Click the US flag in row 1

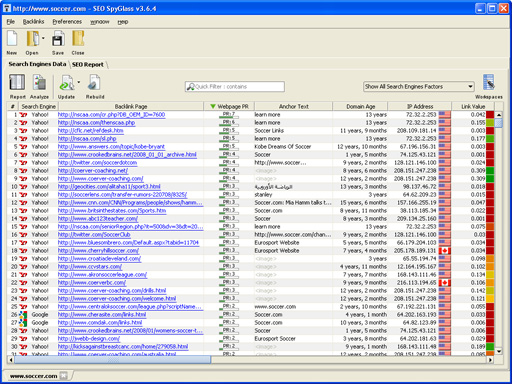[444, 115]
